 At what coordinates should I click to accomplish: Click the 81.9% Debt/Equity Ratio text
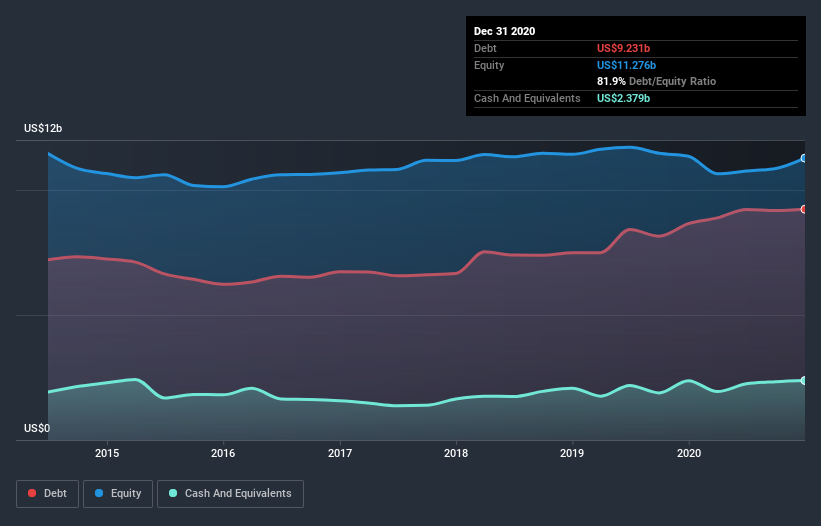pos(656,81)
